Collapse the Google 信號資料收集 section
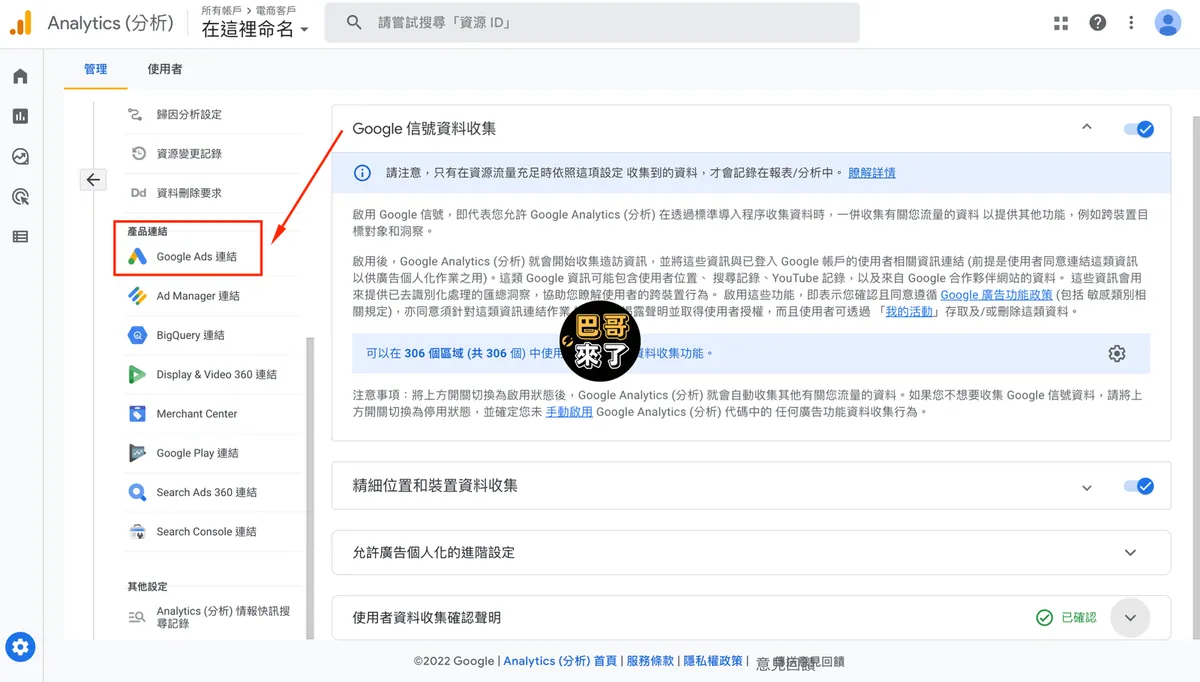 click(x=1087, y=128)
